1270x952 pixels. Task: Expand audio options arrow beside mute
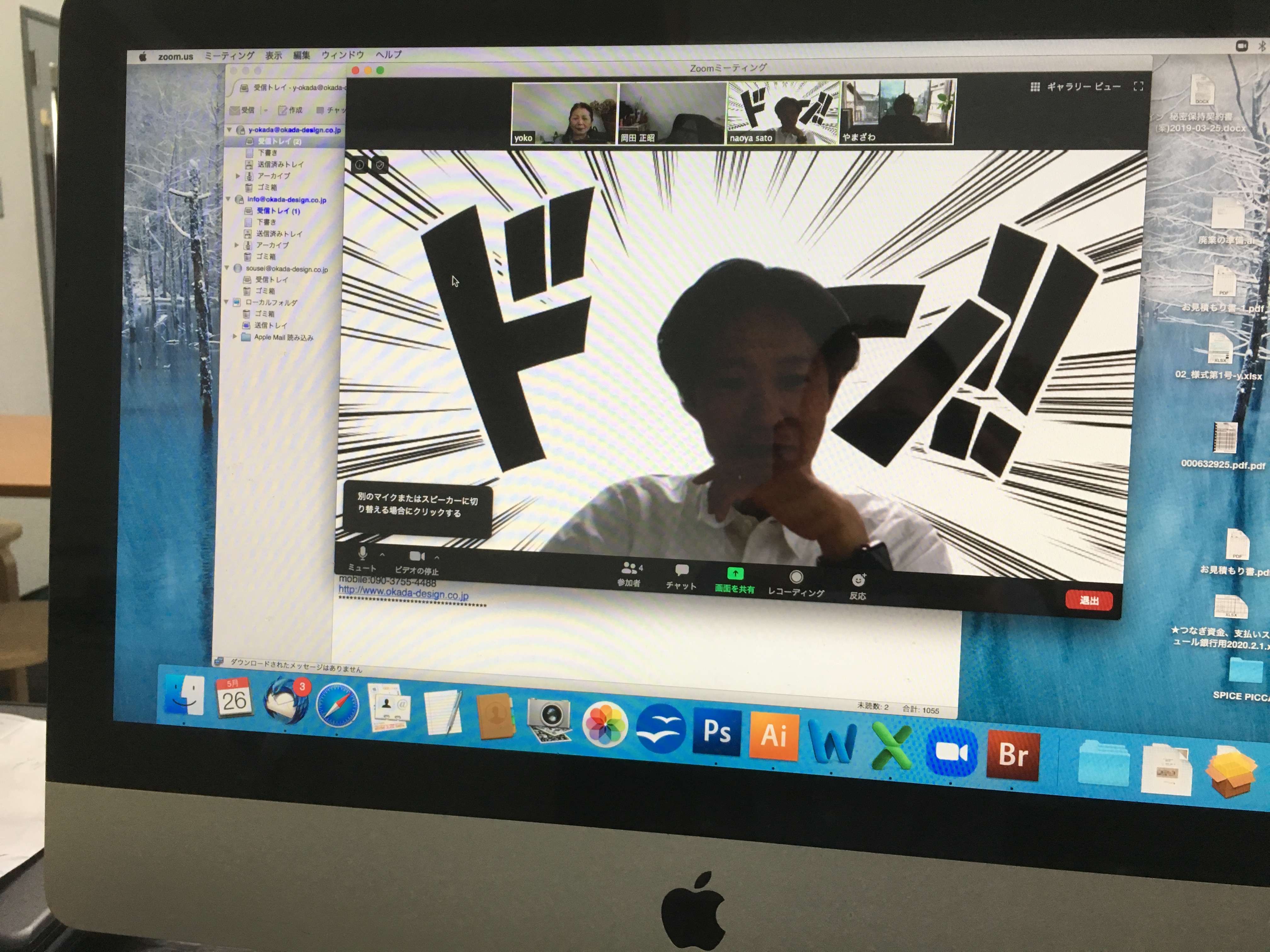tap(382, 555)
